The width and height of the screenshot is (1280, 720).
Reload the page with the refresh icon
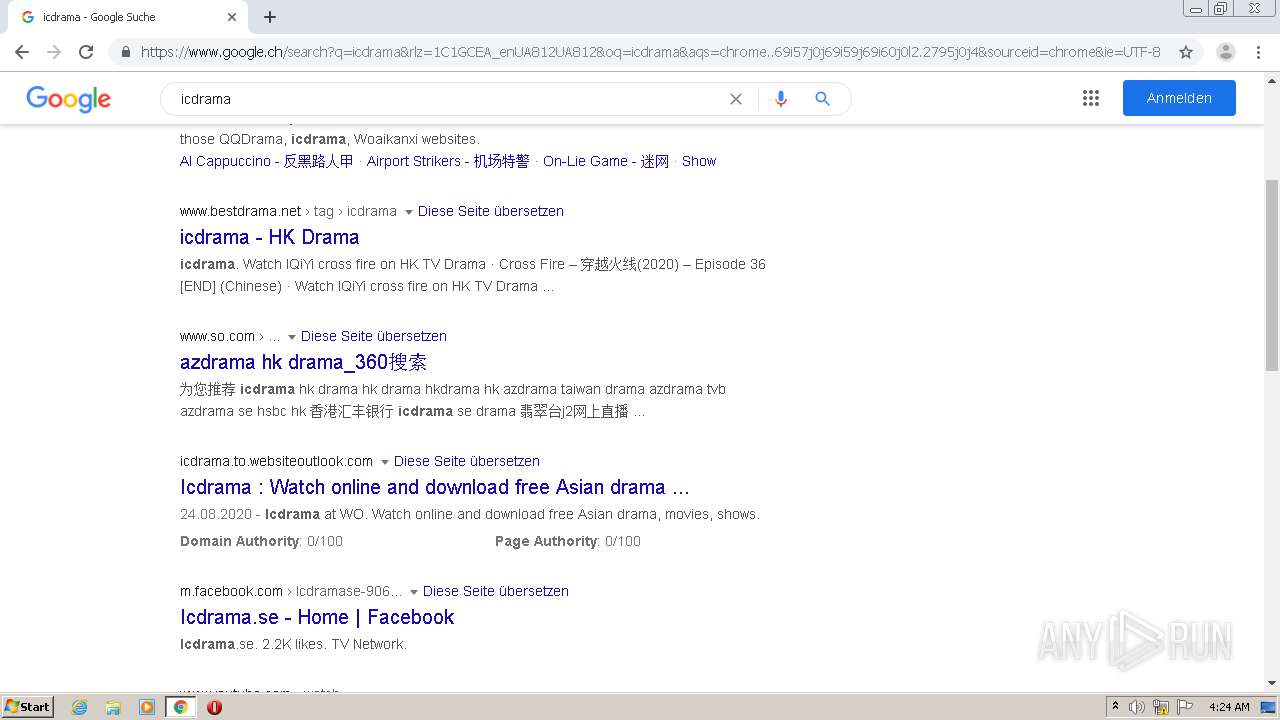coord(86,52)
